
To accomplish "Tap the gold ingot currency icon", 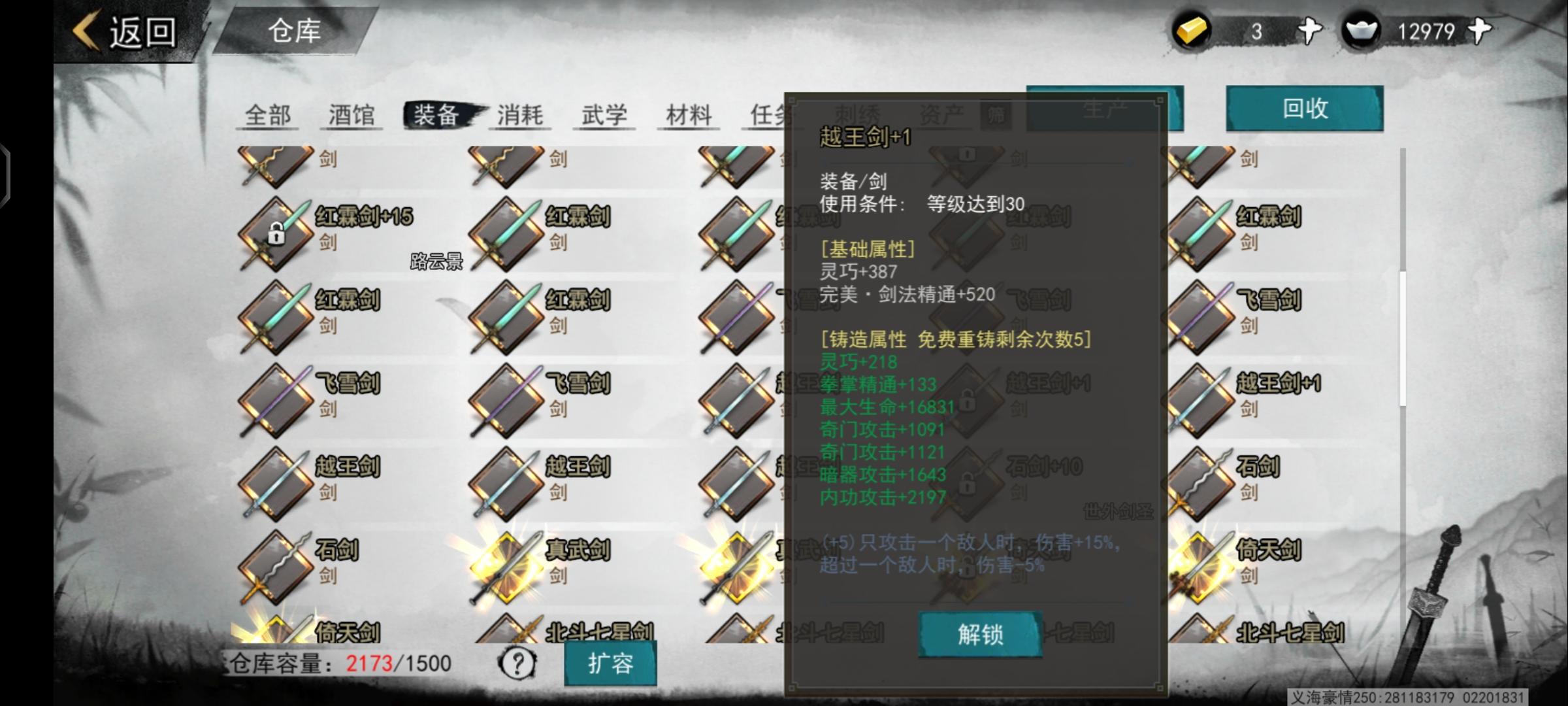I will coord(1191,31).
